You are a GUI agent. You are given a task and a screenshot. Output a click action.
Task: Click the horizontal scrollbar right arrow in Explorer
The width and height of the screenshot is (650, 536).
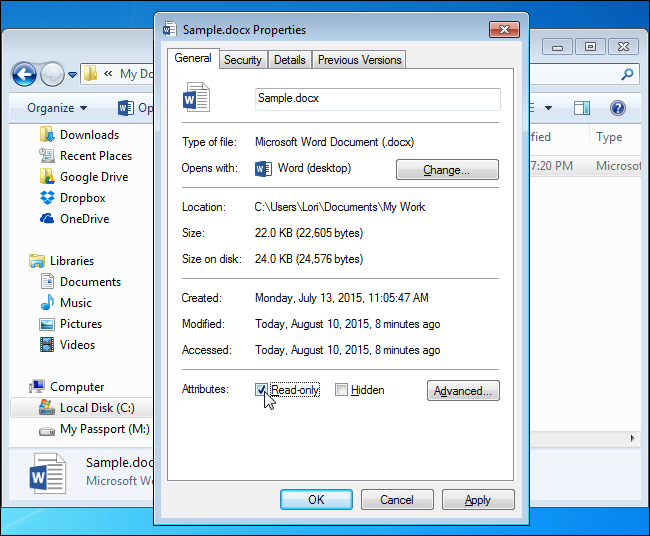pos(633,438)
